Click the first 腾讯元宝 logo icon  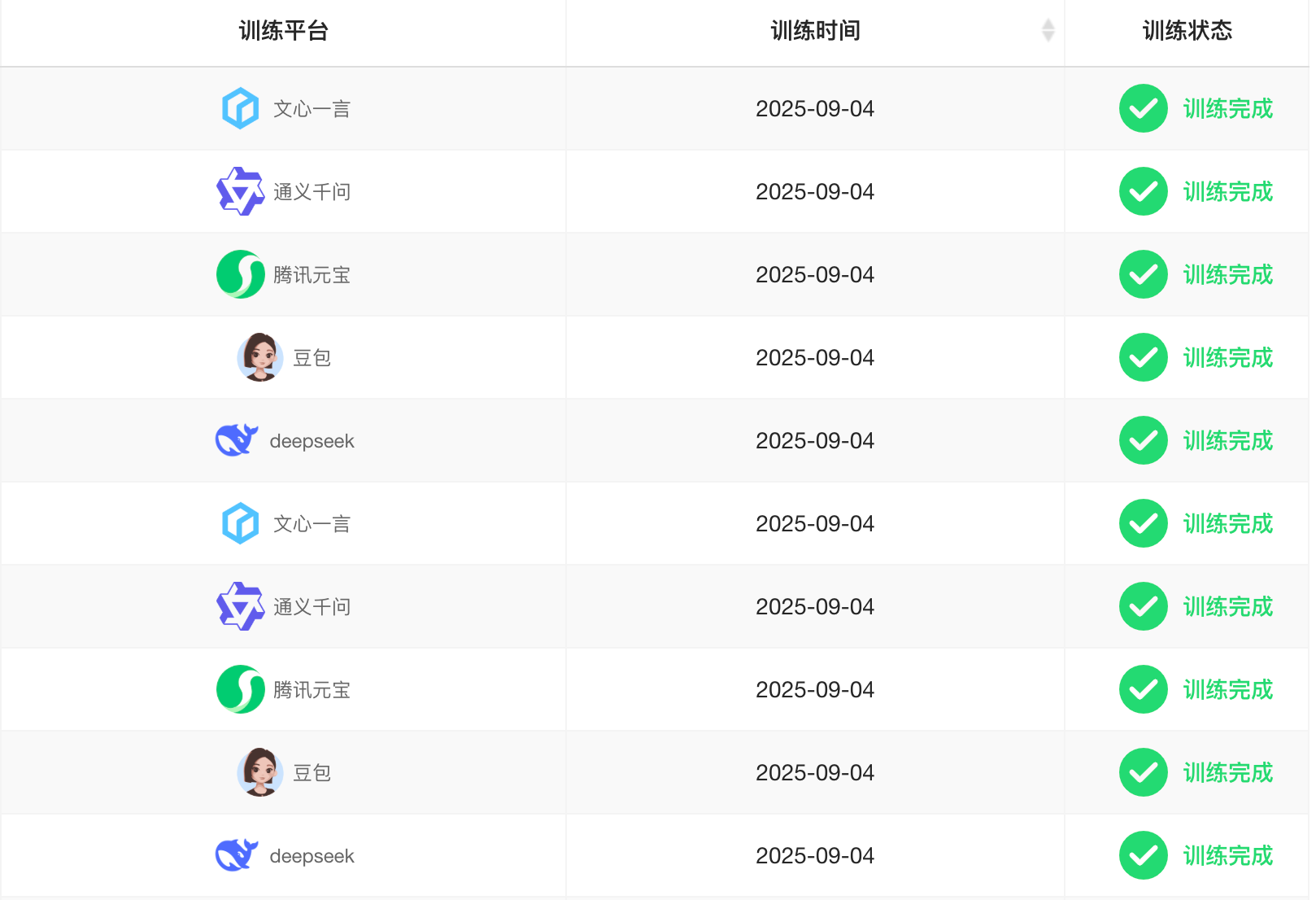[x=241, y=274]
